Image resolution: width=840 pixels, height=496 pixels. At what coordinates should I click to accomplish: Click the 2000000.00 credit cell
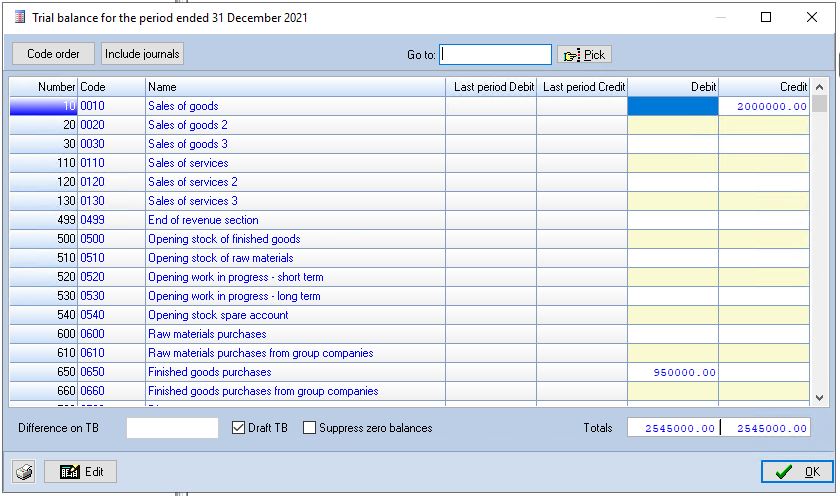pyautogui.click(x=764, y=106)
